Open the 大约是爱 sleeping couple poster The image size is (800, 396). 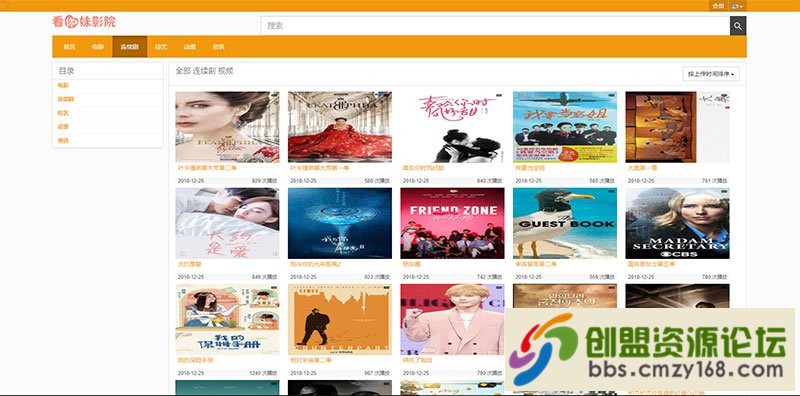(x=228, y=224)
